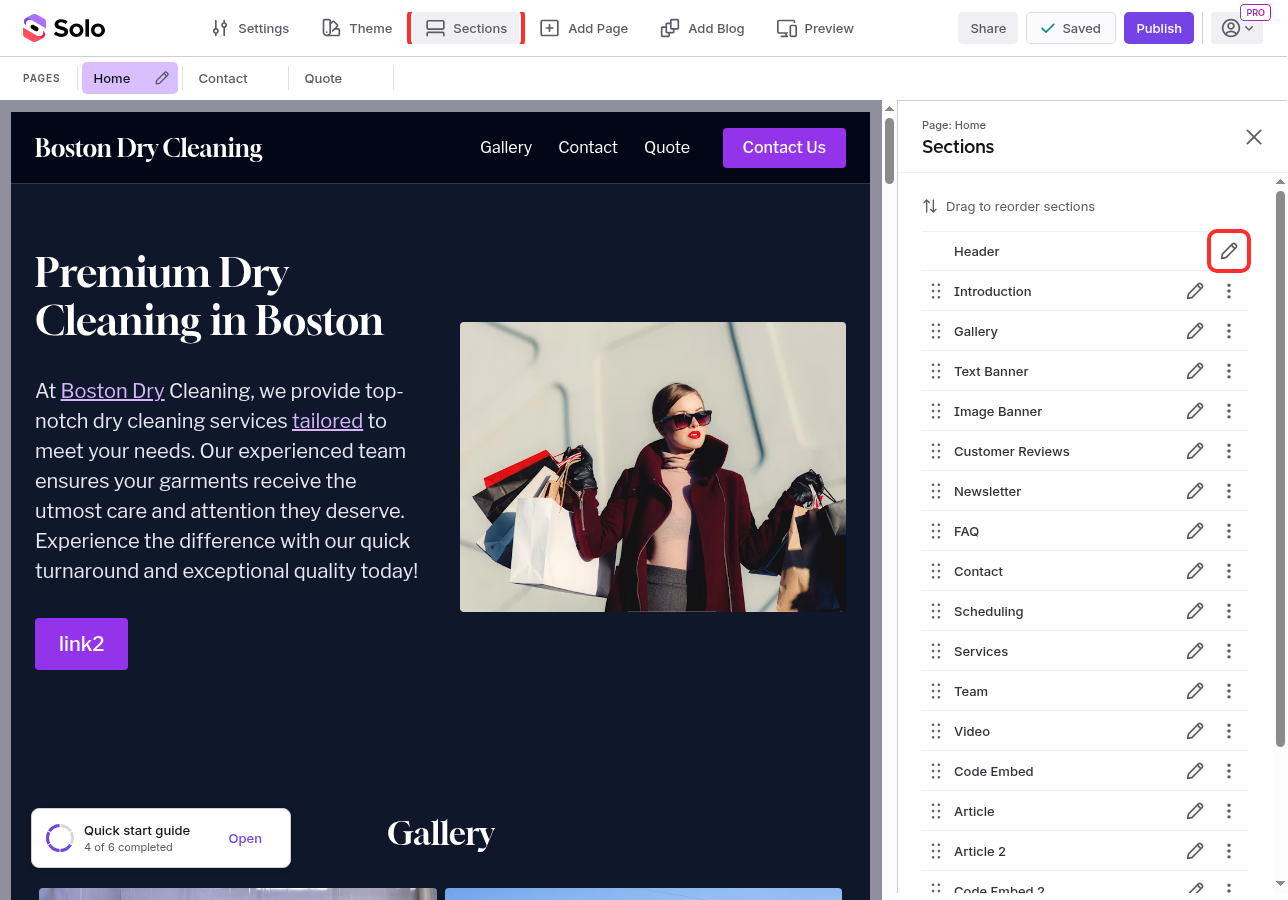Image resolution: width=1288 pixels, height=900 pixels.
Task: Click Quote in the site navigation
Action: (667, 147)
